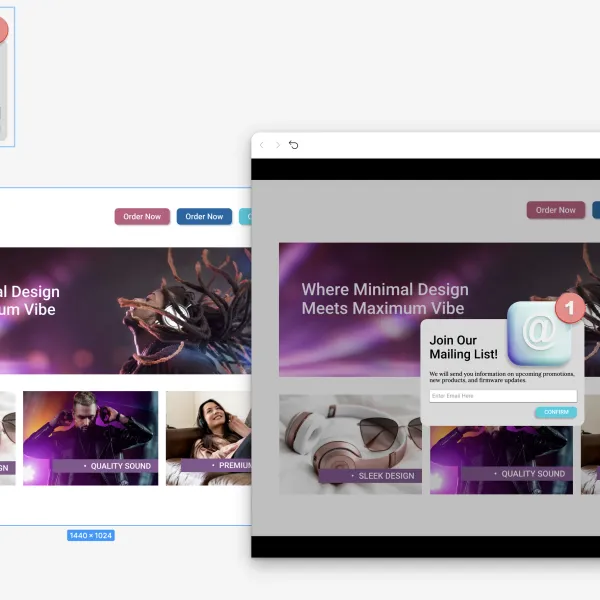Image resolution: width=600 pixels, height=600 pixels.
Task: Click the QUALITY SOUND image in preview
Action: 501,460
